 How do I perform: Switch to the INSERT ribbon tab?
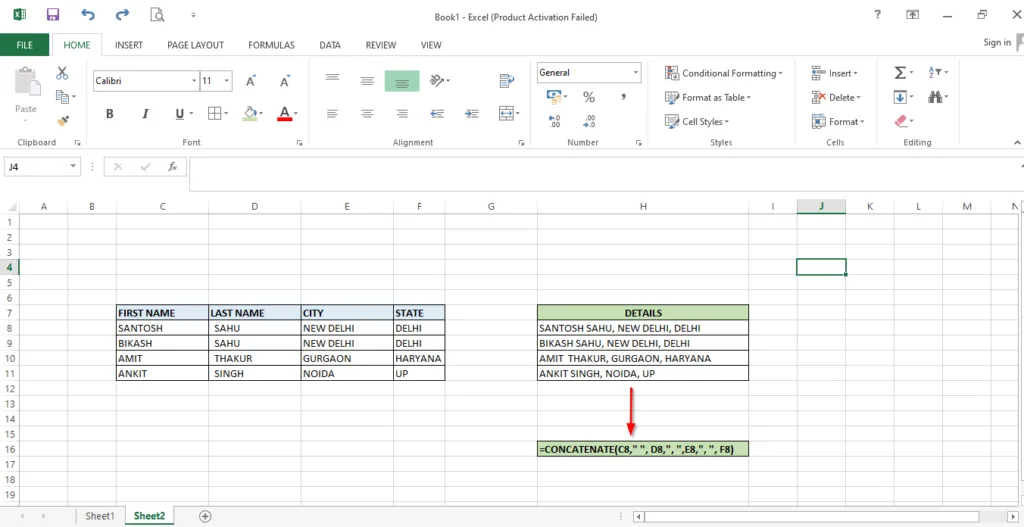[x=129, y=45]
